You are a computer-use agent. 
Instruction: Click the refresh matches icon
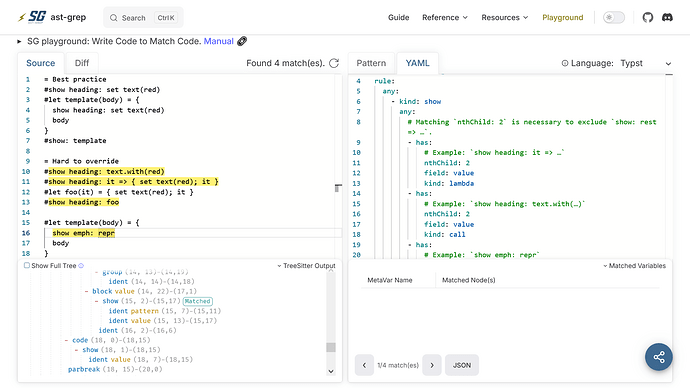coord(334,63)
